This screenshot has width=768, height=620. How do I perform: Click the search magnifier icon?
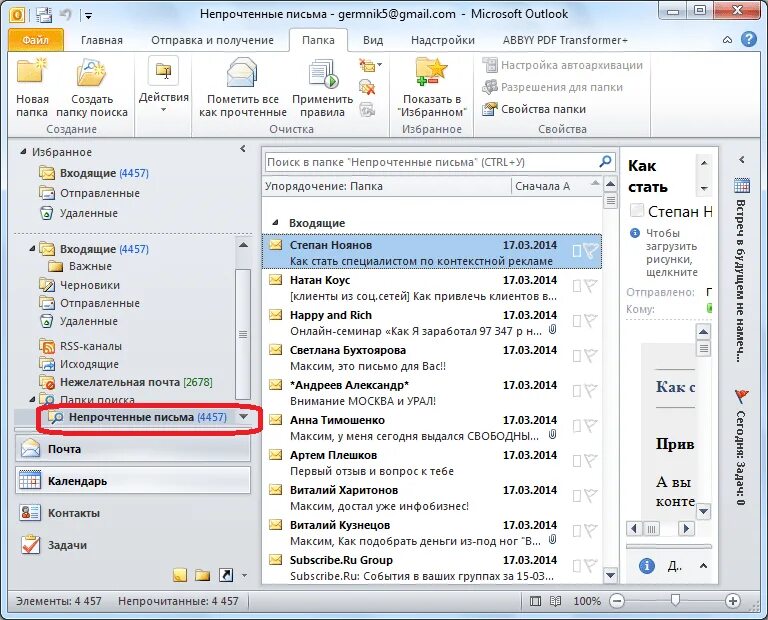605,161
